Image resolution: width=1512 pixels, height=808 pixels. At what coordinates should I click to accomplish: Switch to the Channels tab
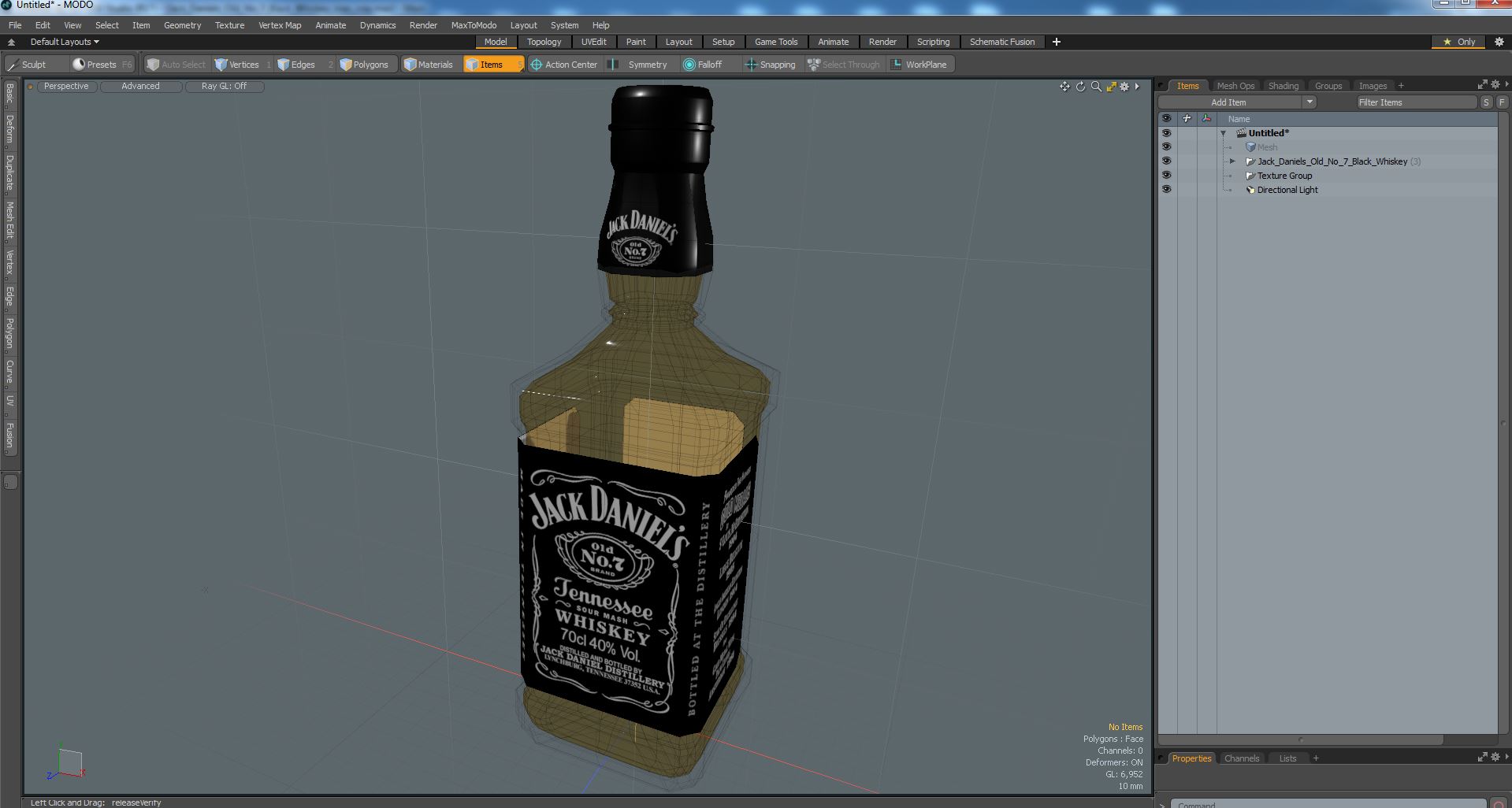pos(1242,758)
